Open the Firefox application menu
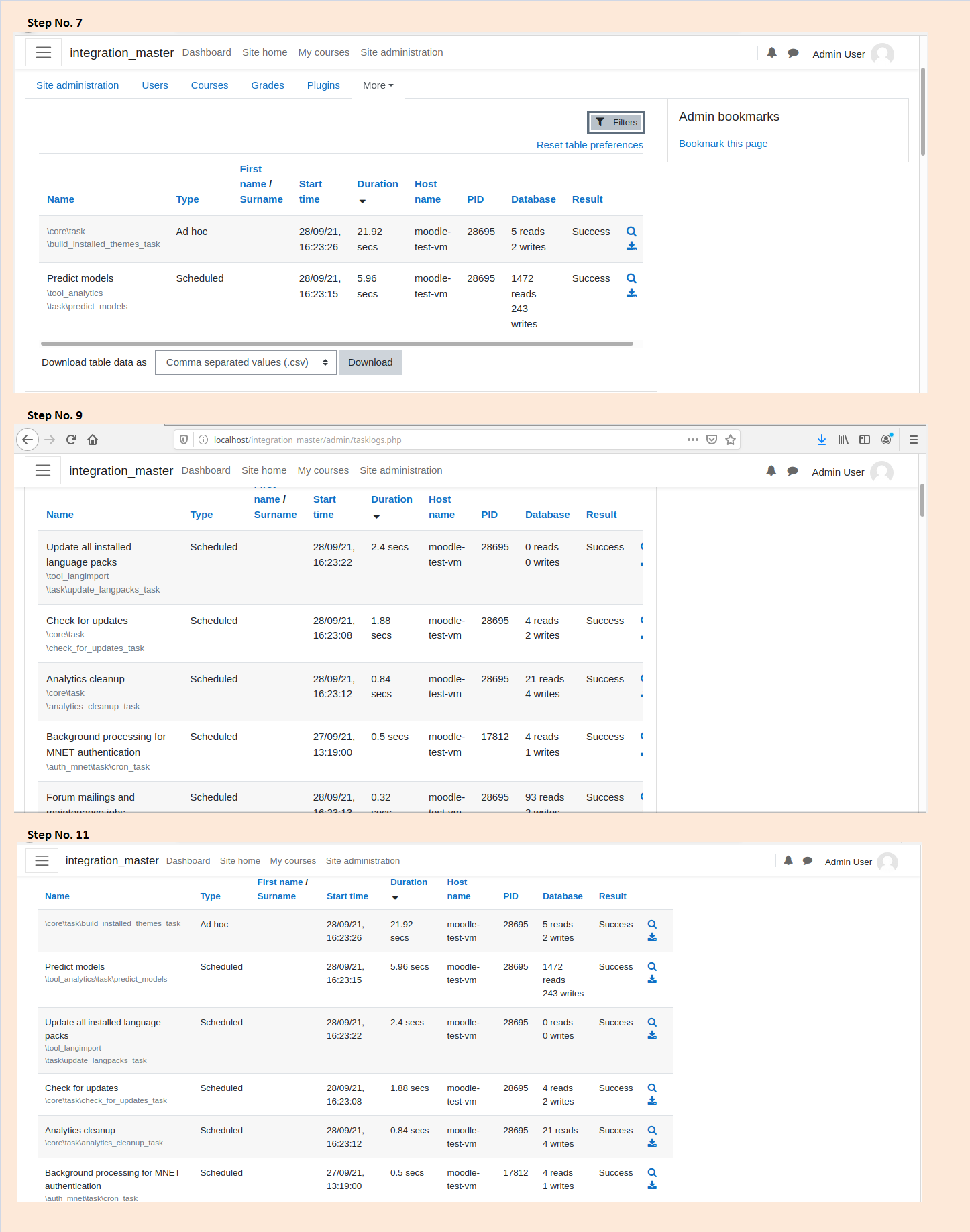The image size is (970, 1232). pos(913,440)
